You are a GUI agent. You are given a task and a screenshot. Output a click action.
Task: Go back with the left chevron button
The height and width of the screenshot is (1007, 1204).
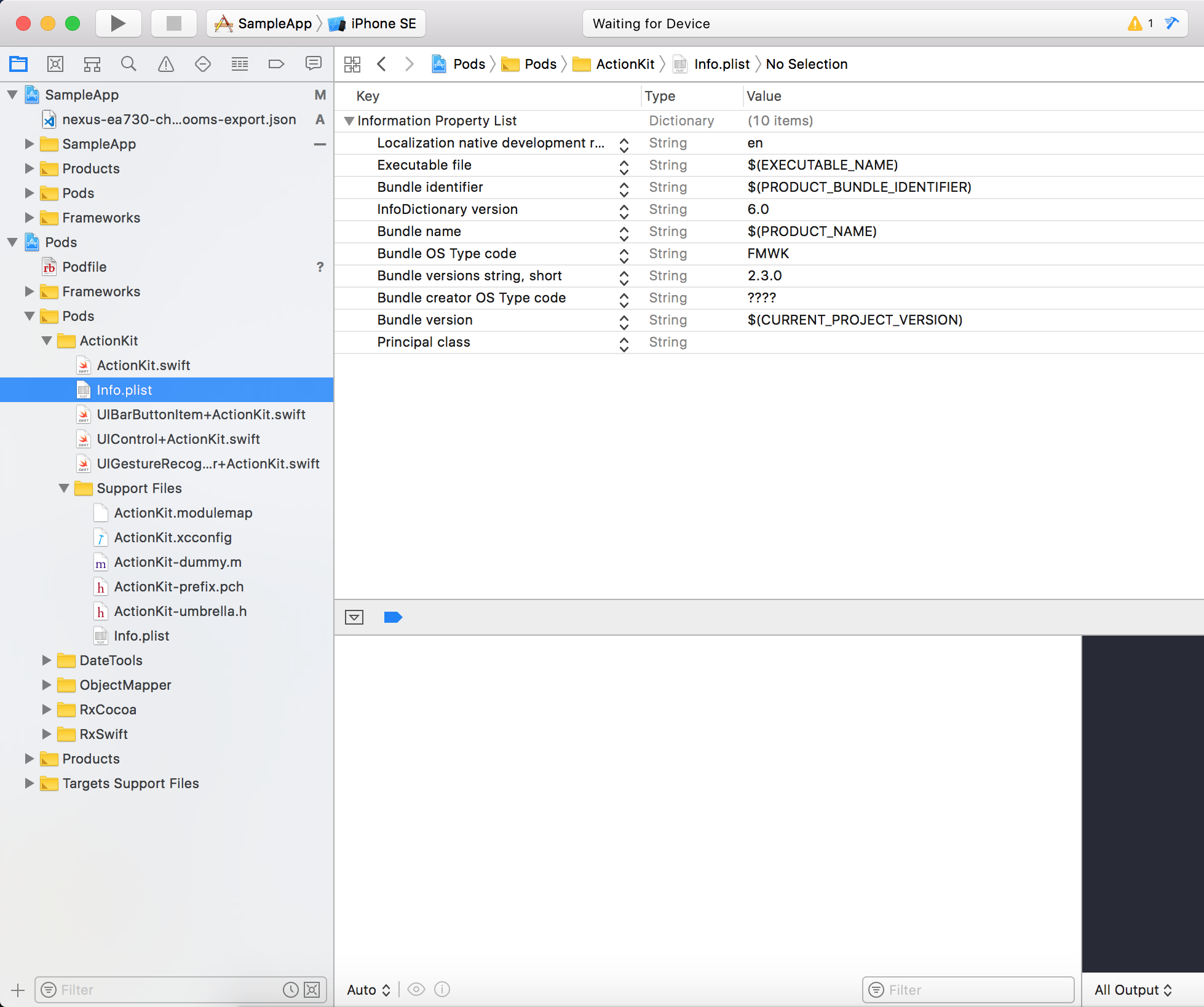click(382, 64)
